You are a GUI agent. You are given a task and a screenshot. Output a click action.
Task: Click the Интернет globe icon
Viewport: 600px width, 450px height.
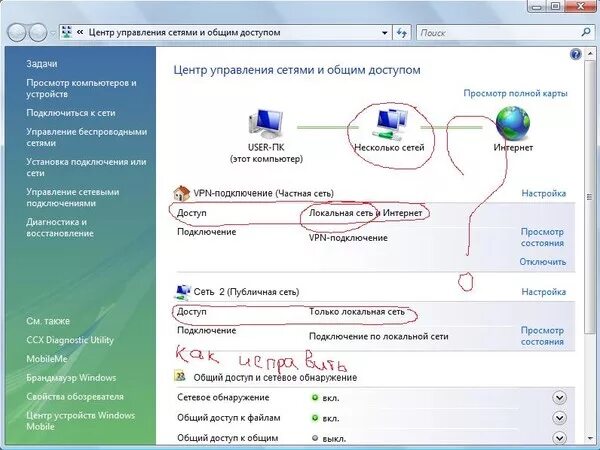point(513,124)
